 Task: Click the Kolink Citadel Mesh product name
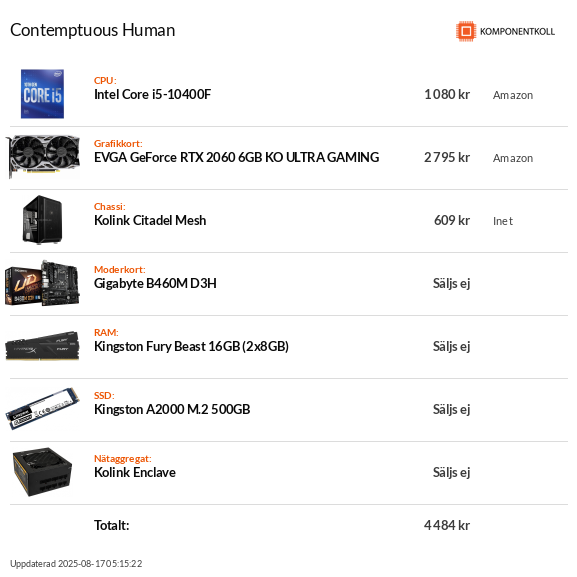(150, 220)
